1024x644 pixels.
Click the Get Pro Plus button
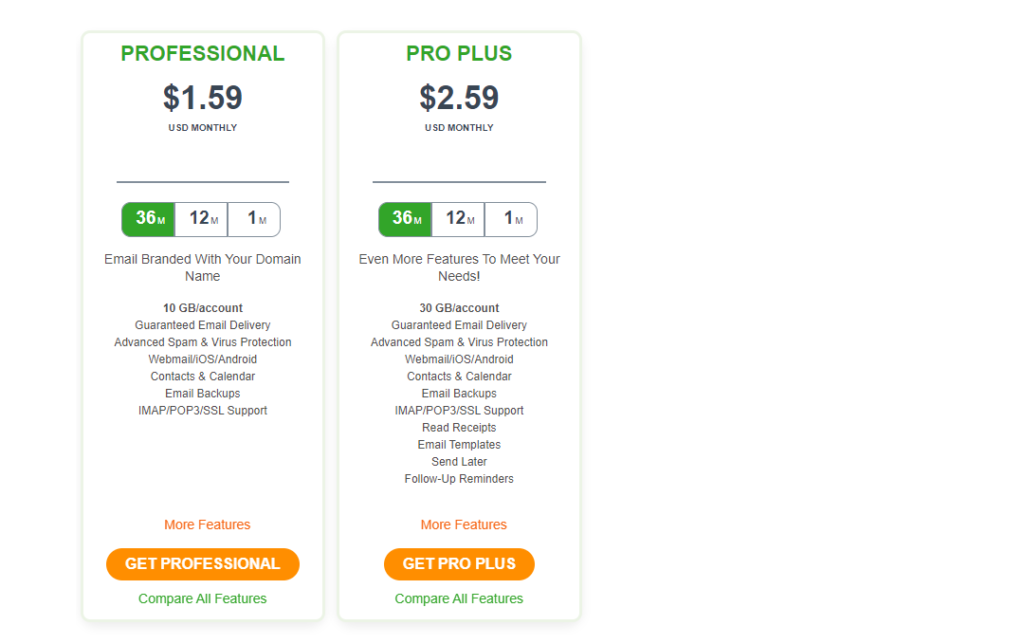[x=459, y=564]
